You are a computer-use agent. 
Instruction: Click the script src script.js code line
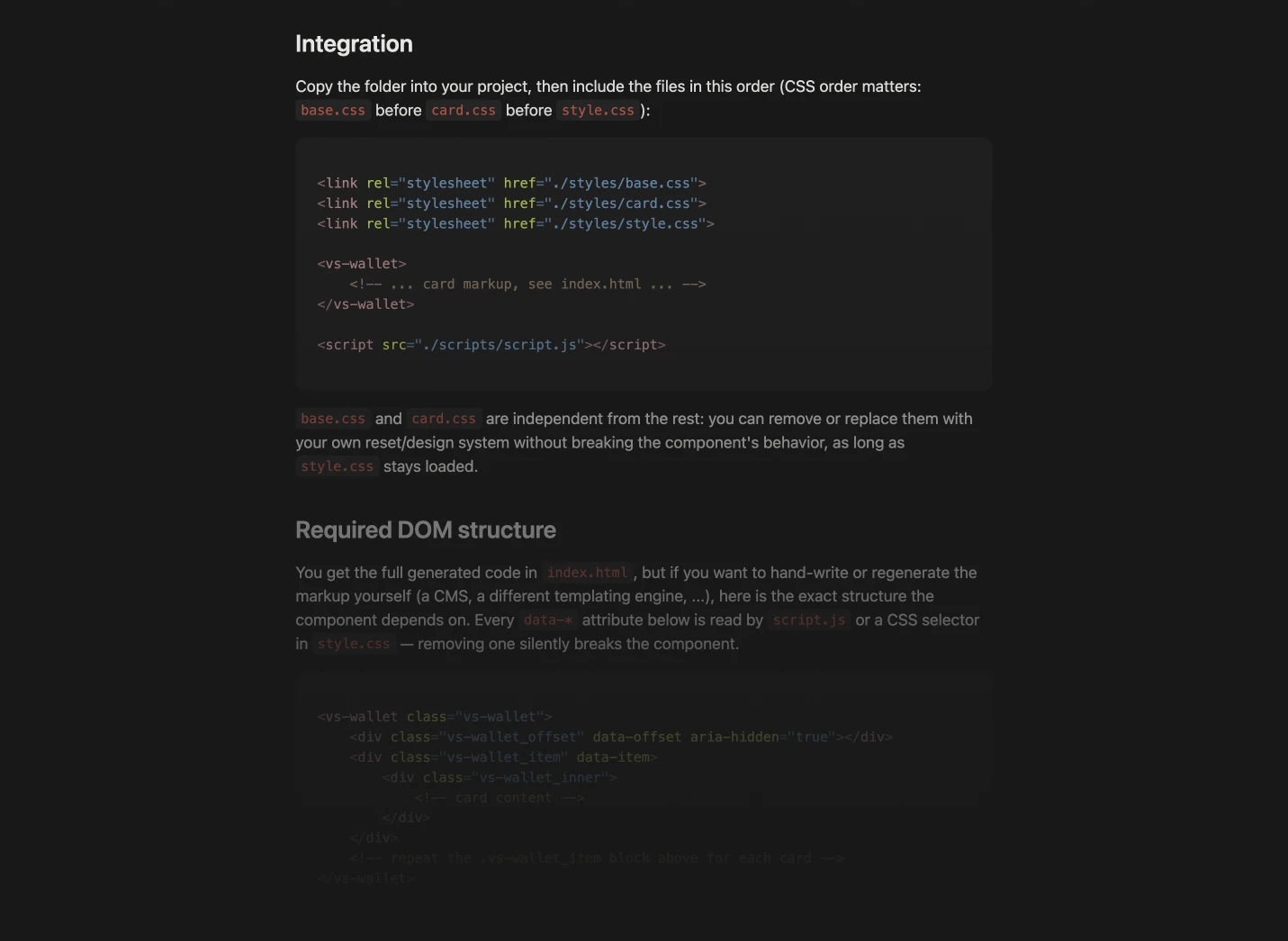pos(491,345)
